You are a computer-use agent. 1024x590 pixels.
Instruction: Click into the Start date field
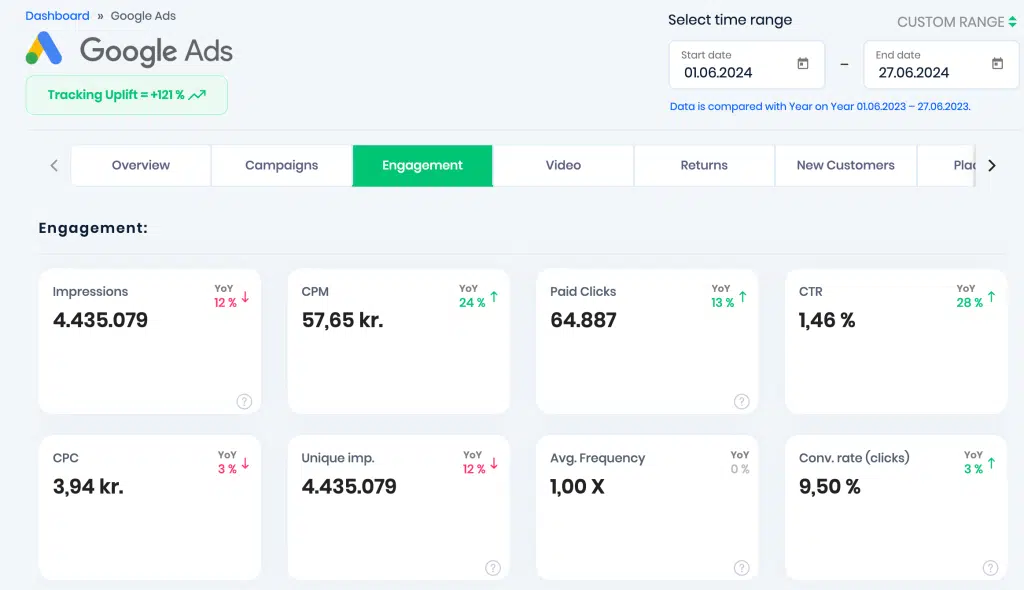[746, 65]
